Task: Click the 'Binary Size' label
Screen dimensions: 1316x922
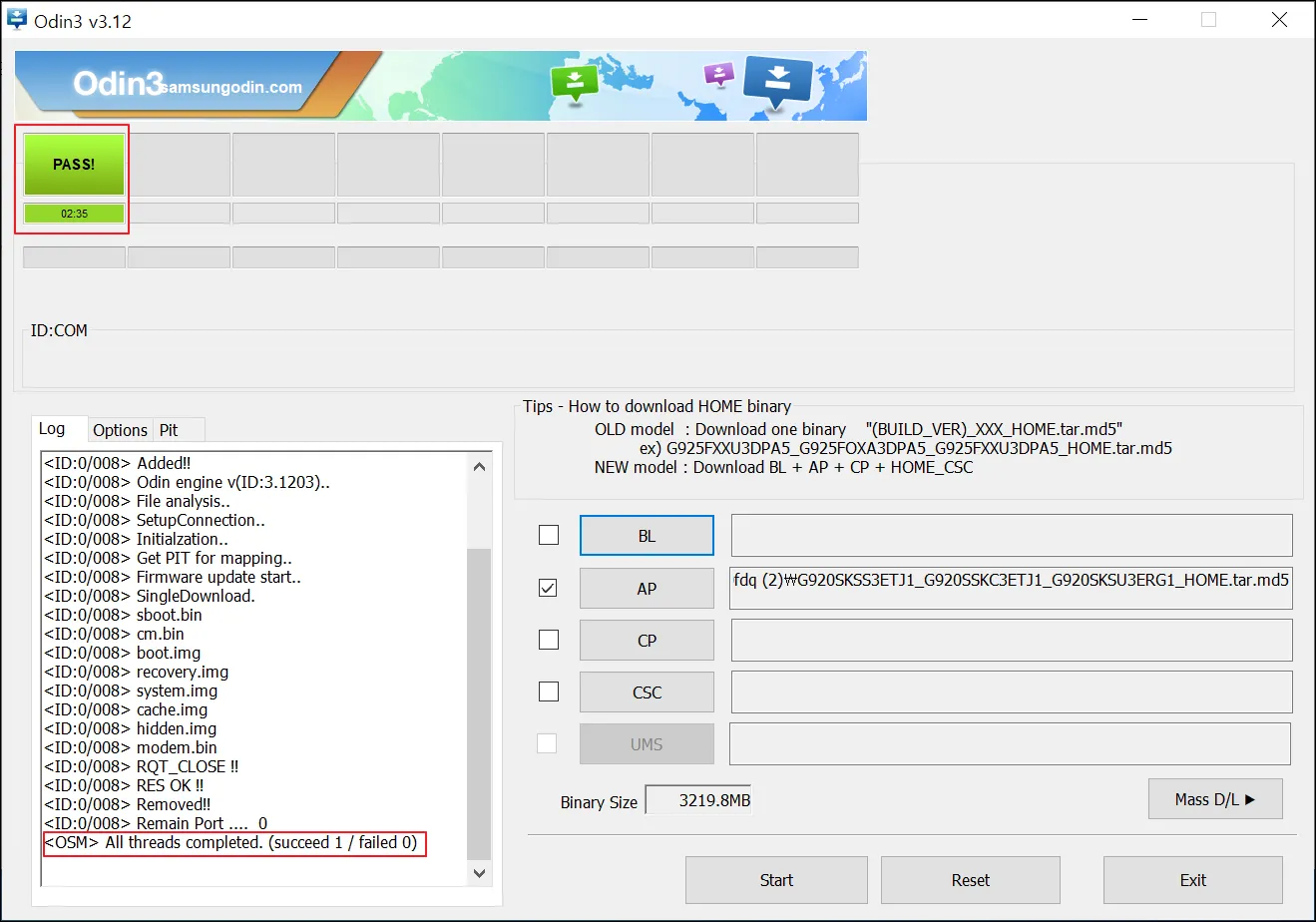Action: click(599, 802)
